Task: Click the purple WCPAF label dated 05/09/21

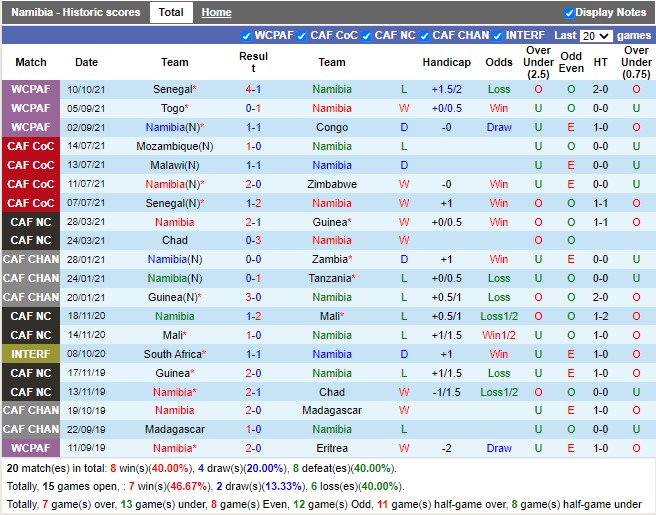Action: (x=31, y=108)
